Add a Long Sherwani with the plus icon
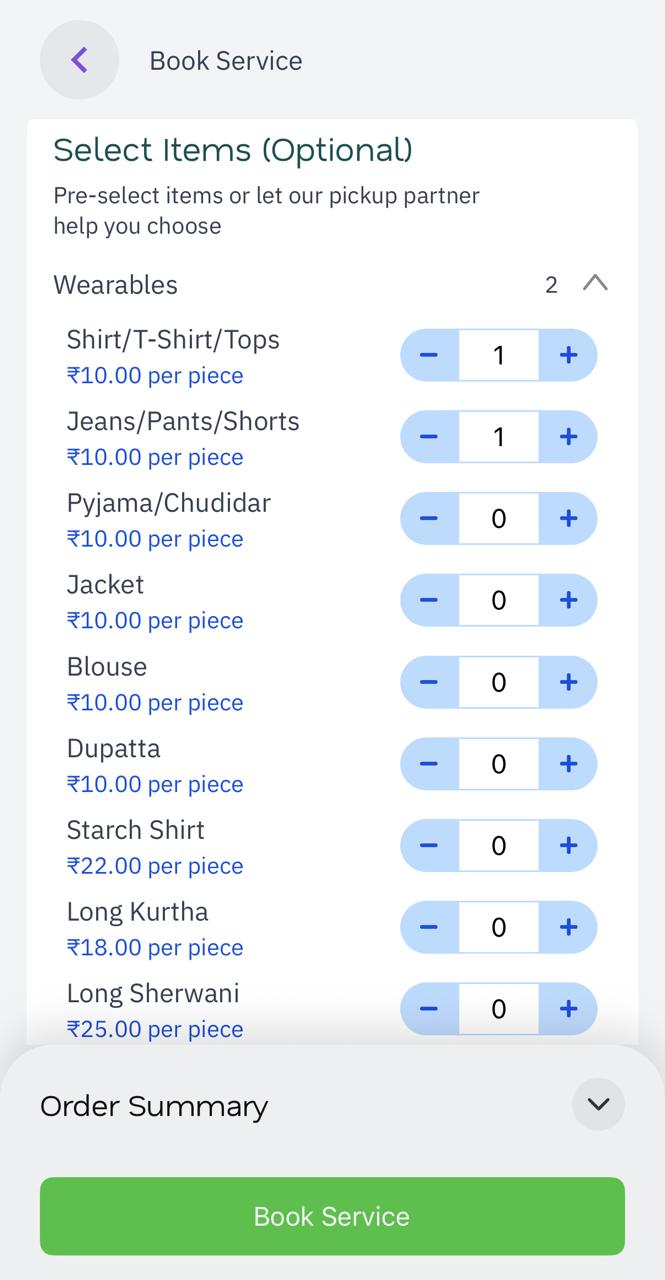This screenshot has width=665, height=1280. [568, 1009]
